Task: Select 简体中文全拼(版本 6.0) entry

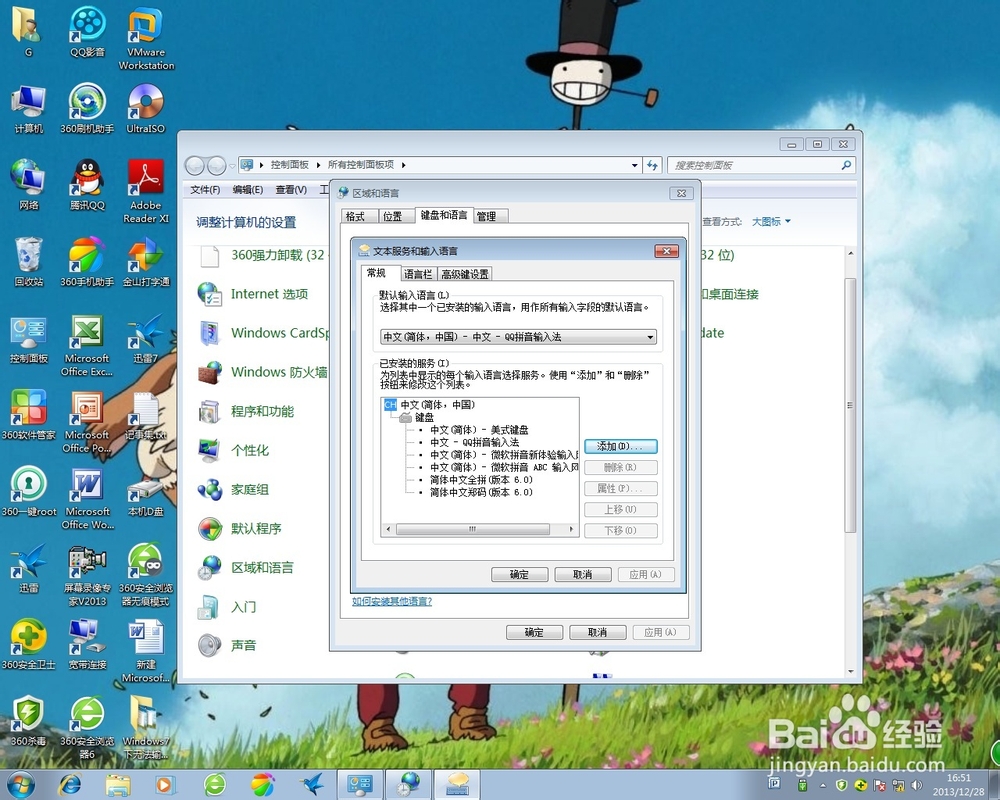Action: click(x=482, y=480)
